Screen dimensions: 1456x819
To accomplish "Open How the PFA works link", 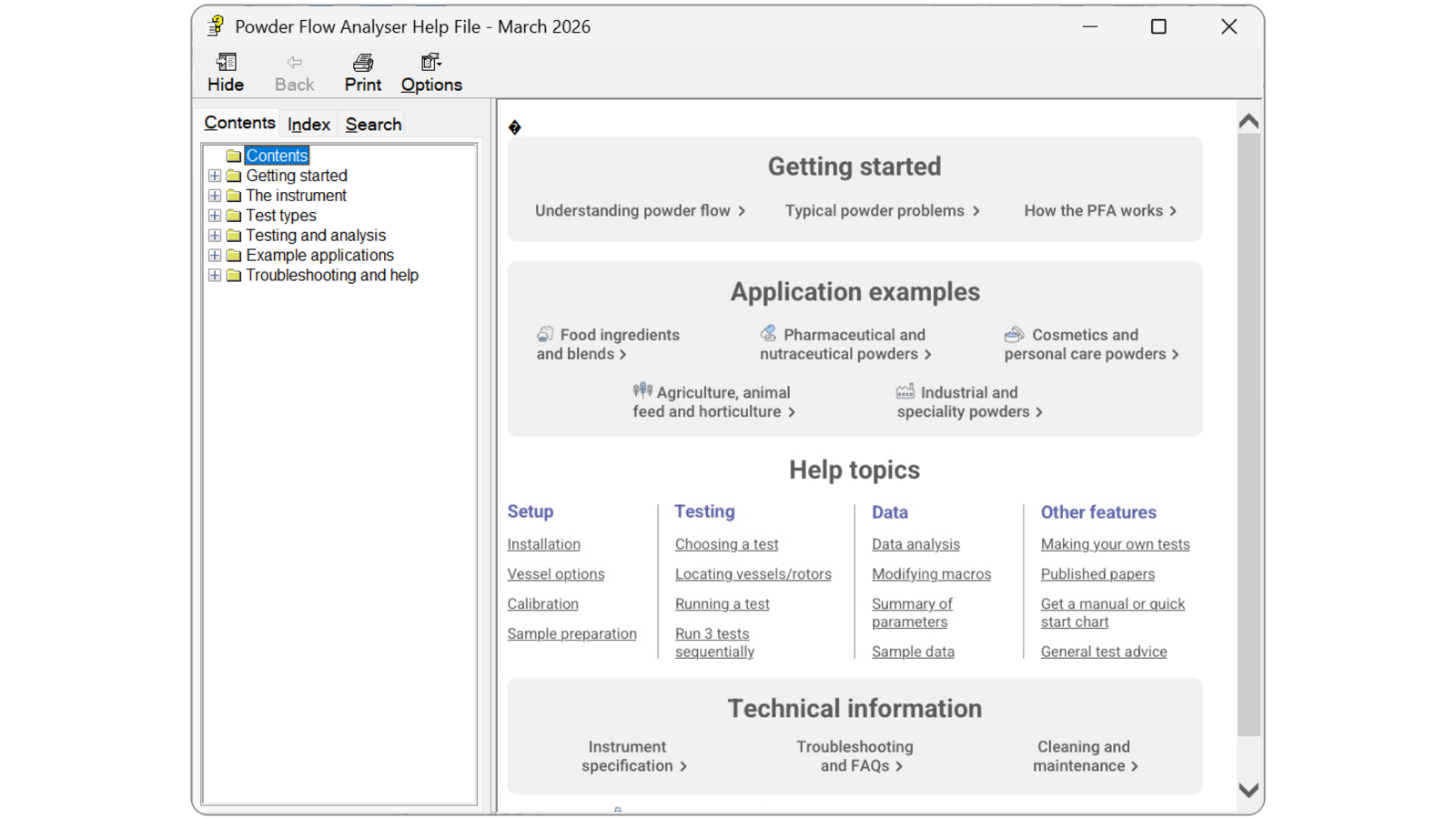I will 1101,211.
